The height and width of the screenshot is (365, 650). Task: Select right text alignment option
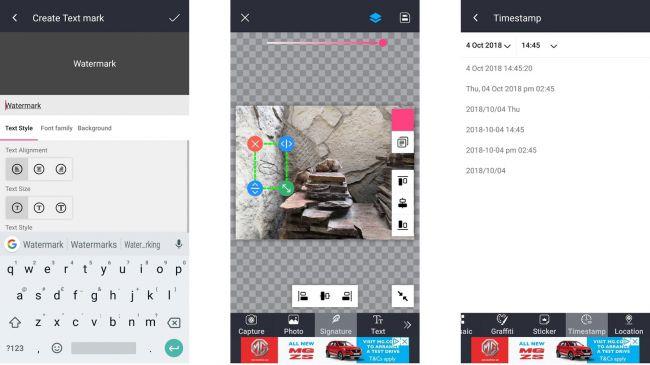(x=61, y=169)
